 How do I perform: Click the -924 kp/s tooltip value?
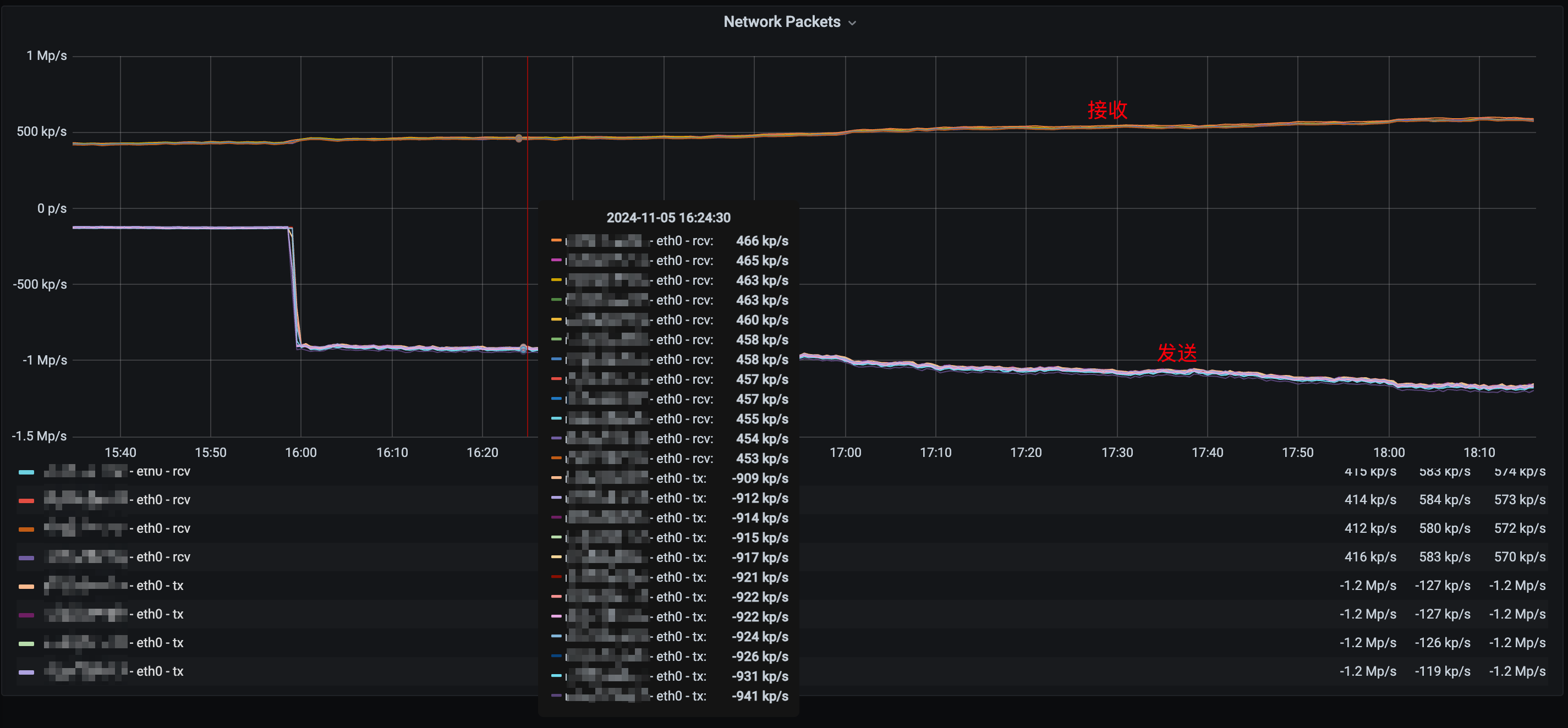coord(760,637)
